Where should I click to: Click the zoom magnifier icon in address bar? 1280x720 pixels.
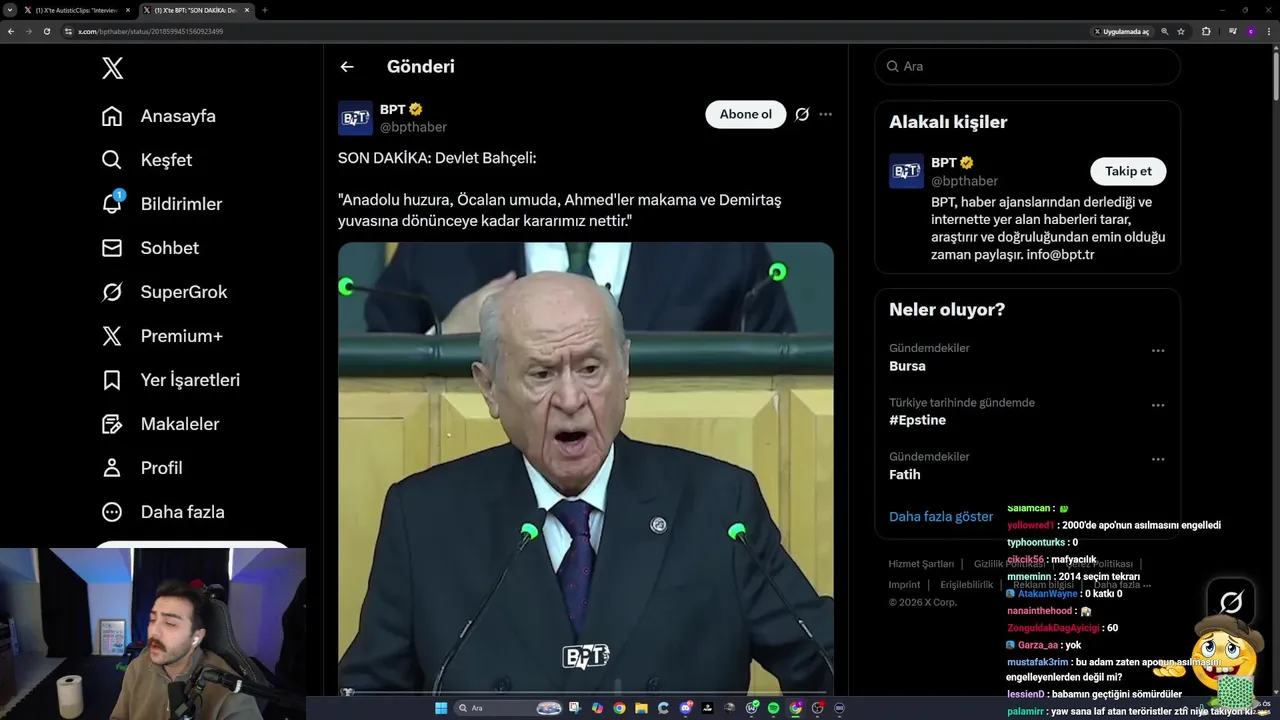click(1165, 32)
